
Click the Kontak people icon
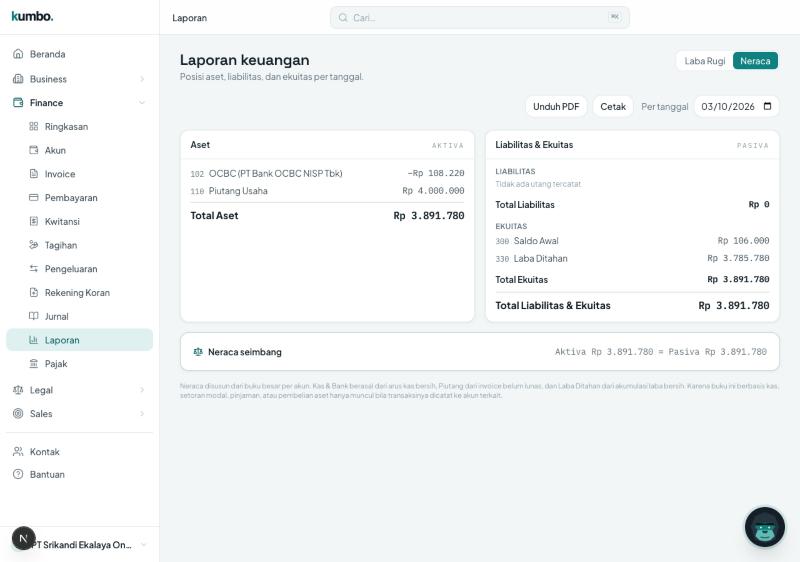click(x=18, y=451)
